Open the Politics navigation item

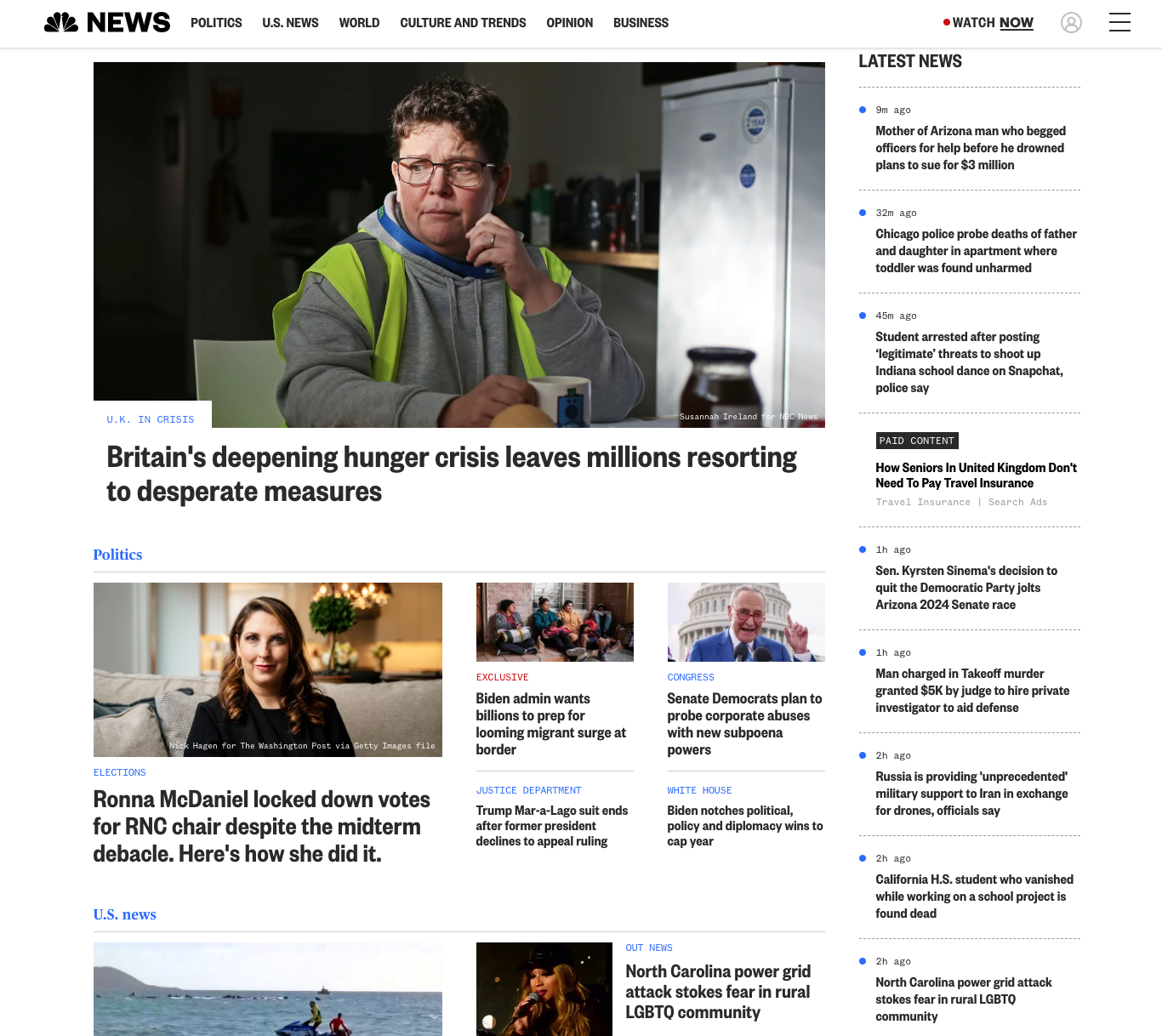click(216, 23)
